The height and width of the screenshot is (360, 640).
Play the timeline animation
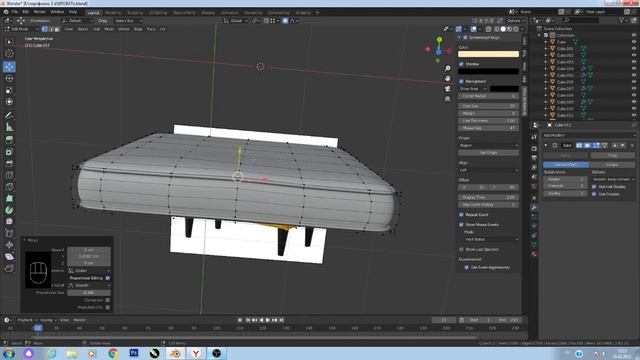click(268, 320)
